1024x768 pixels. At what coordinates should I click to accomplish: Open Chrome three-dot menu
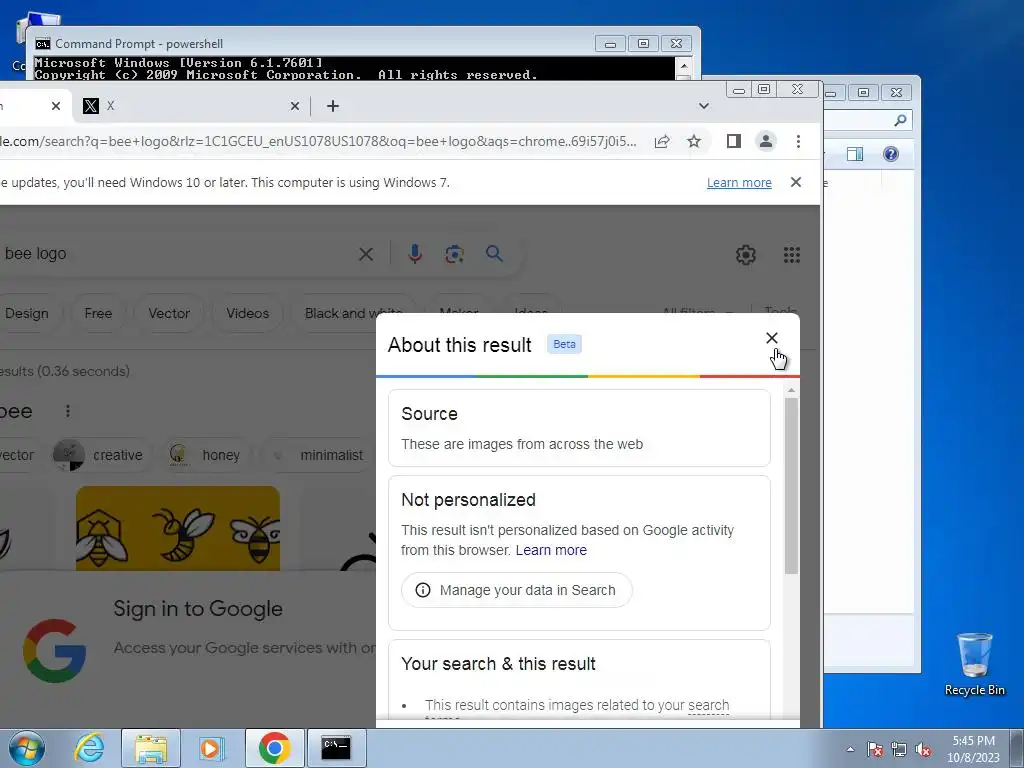point(798,141)
